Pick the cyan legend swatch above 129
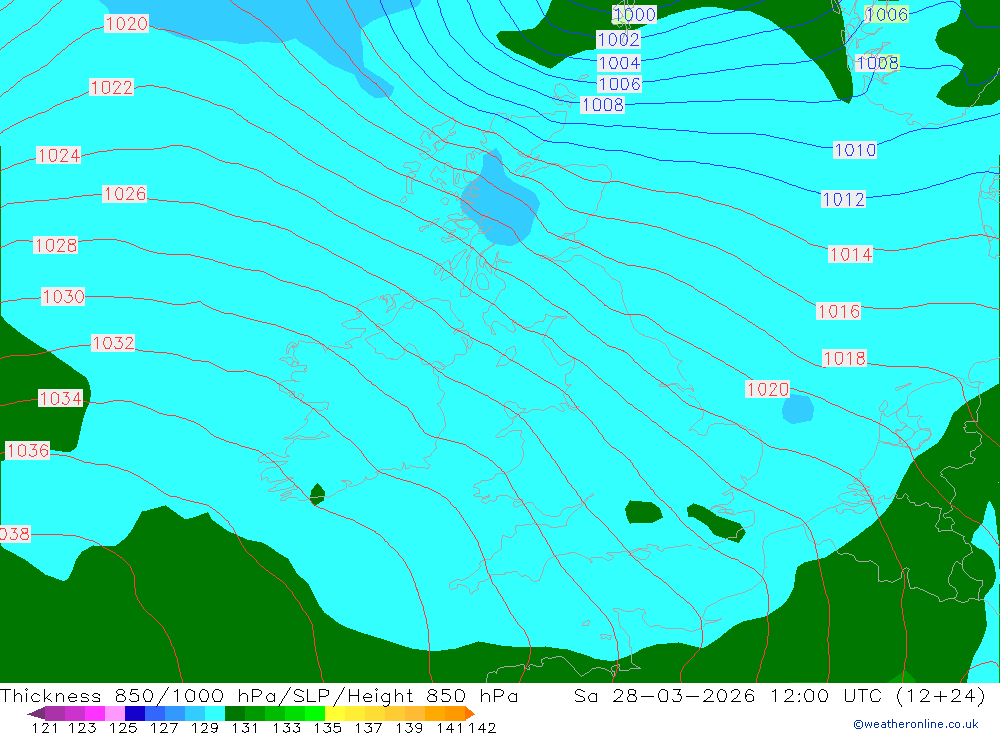The image size is (1000, 733). 214,713
